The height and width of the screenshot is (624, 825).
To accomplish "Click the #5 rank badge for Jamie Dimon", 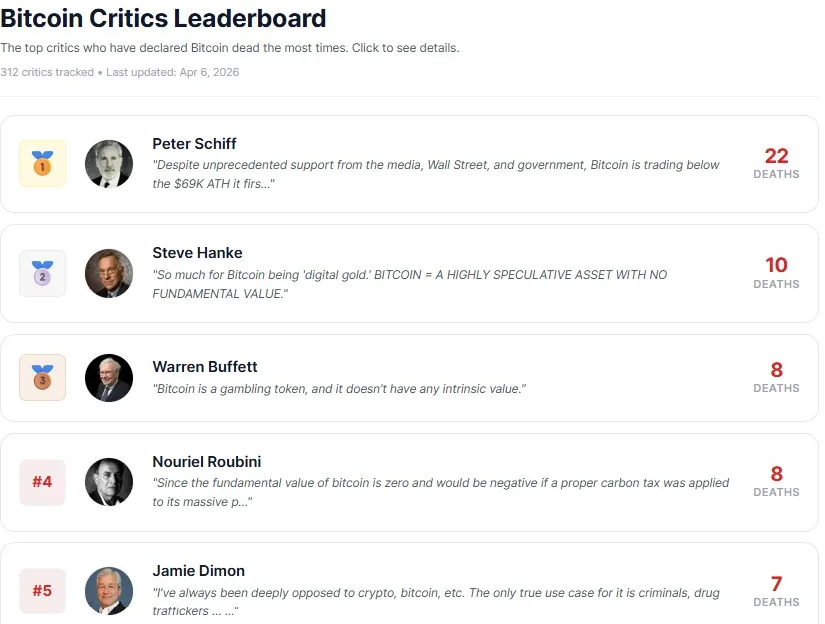I will click(42, 590).
